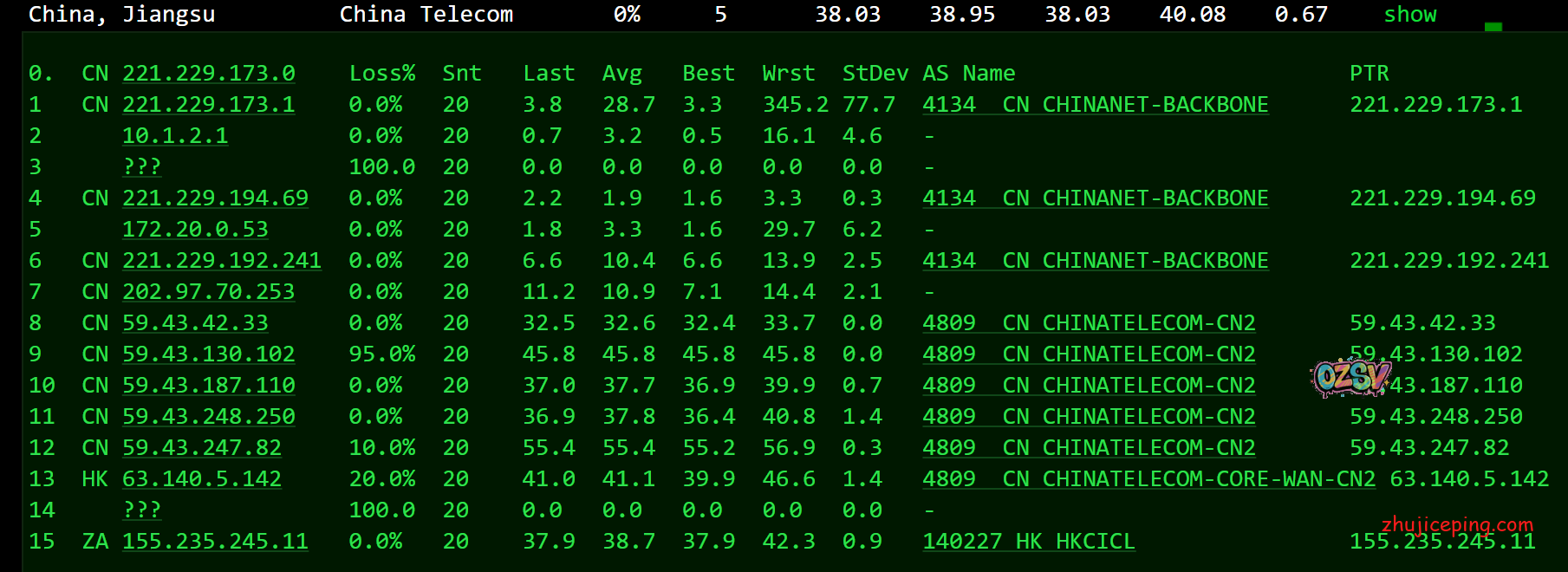Screen dimensions: 1568x572
Task: Open the 221.229.173.0 IP link at hop 0
Action: point(208,74)
